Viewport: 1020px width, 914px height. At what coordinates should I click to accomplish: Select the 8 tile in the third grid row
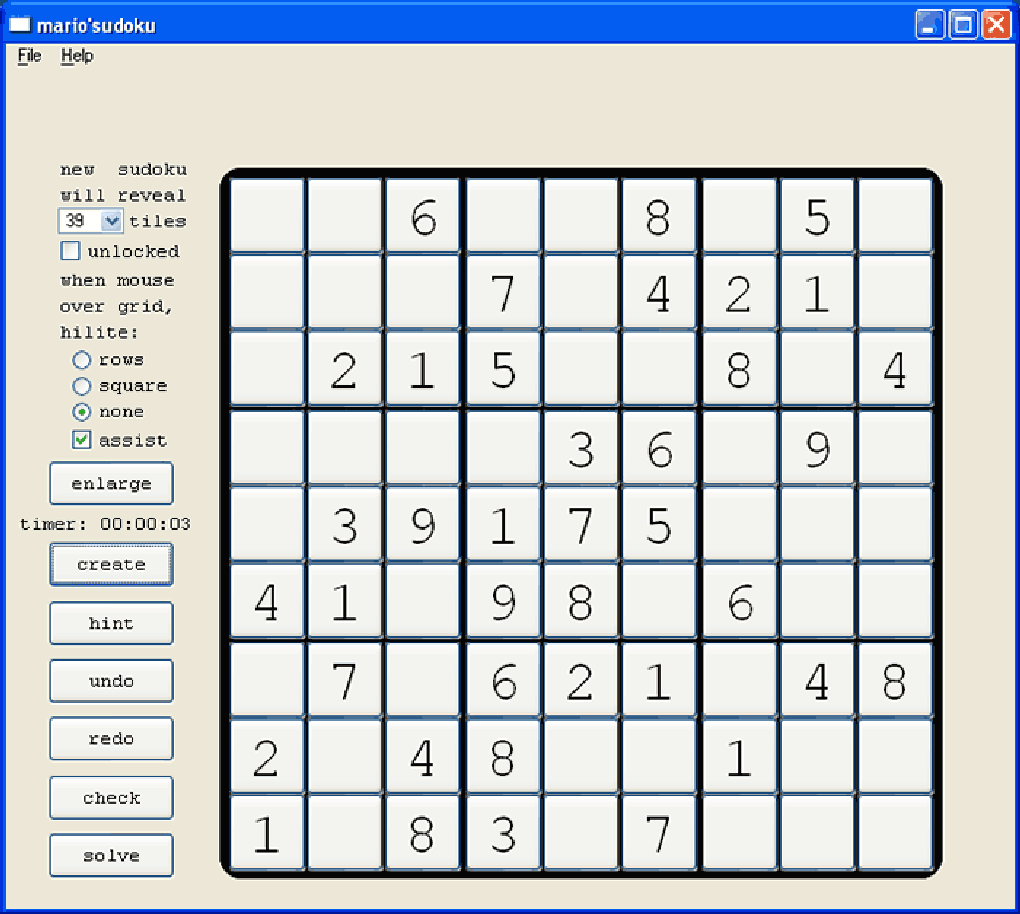[x=739, y=370]
